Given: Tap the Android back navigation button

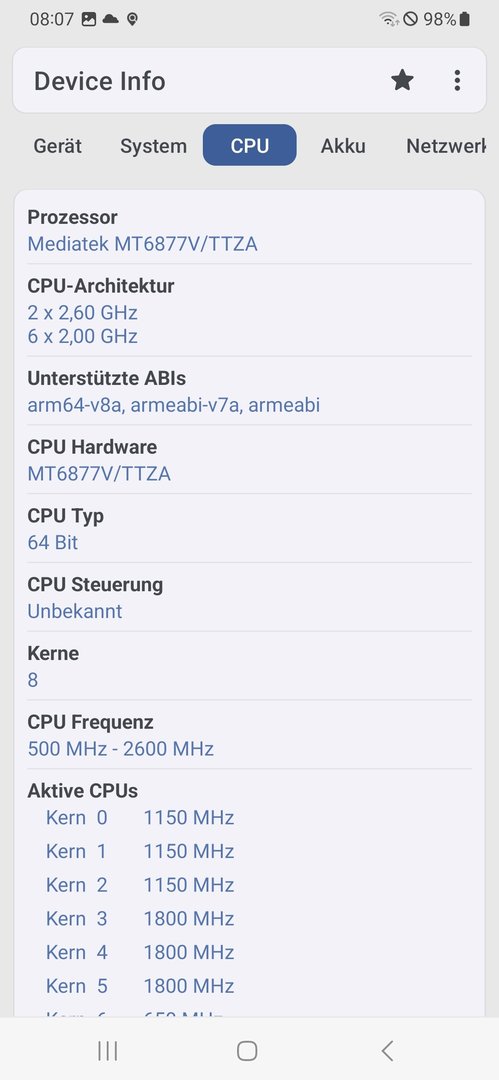Looking at the screenshot, I should coord(387,1050).
